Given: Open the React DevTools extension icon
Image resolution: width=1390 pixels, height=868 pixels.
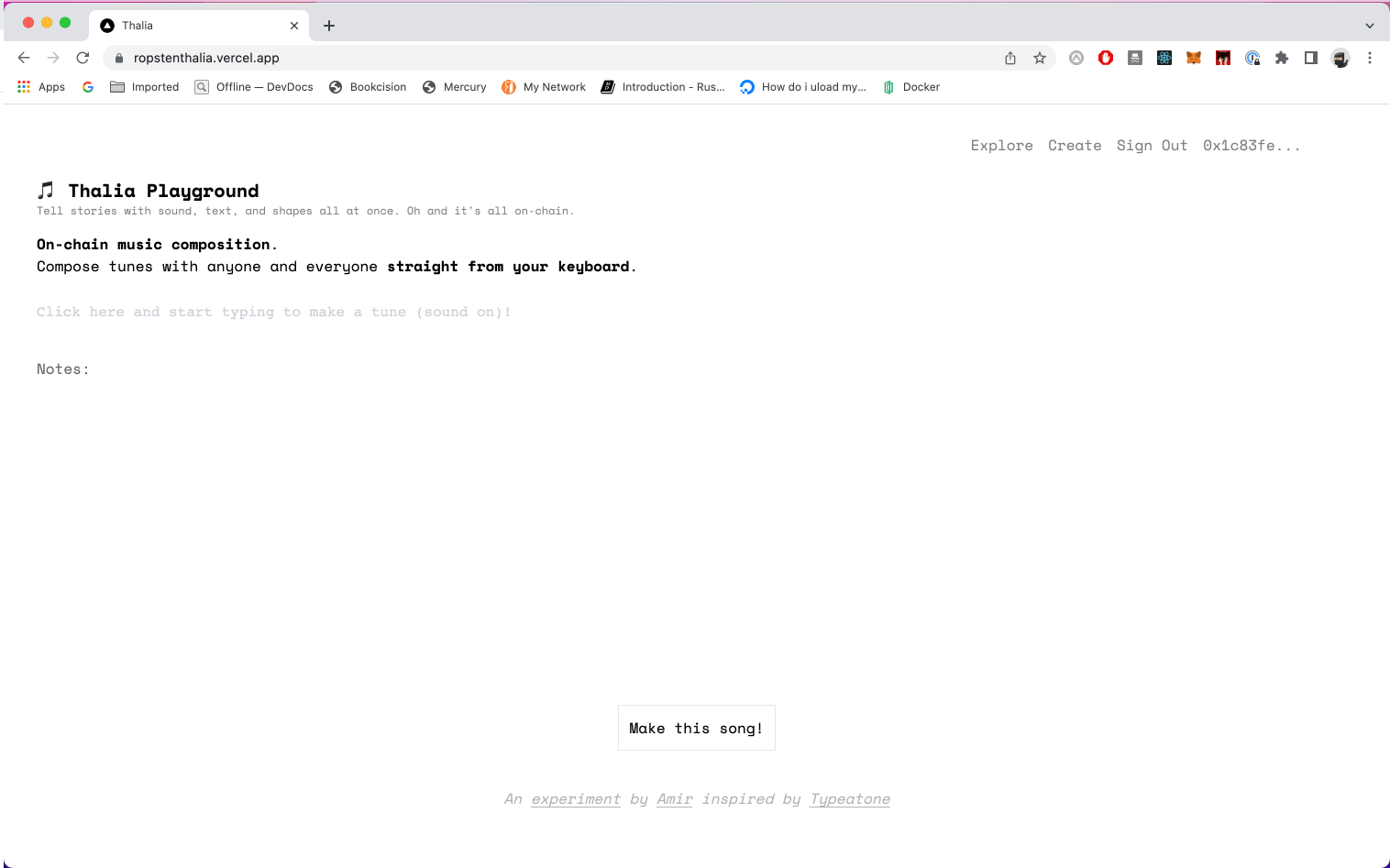Looking at the screenshot, I should 1164,58.
